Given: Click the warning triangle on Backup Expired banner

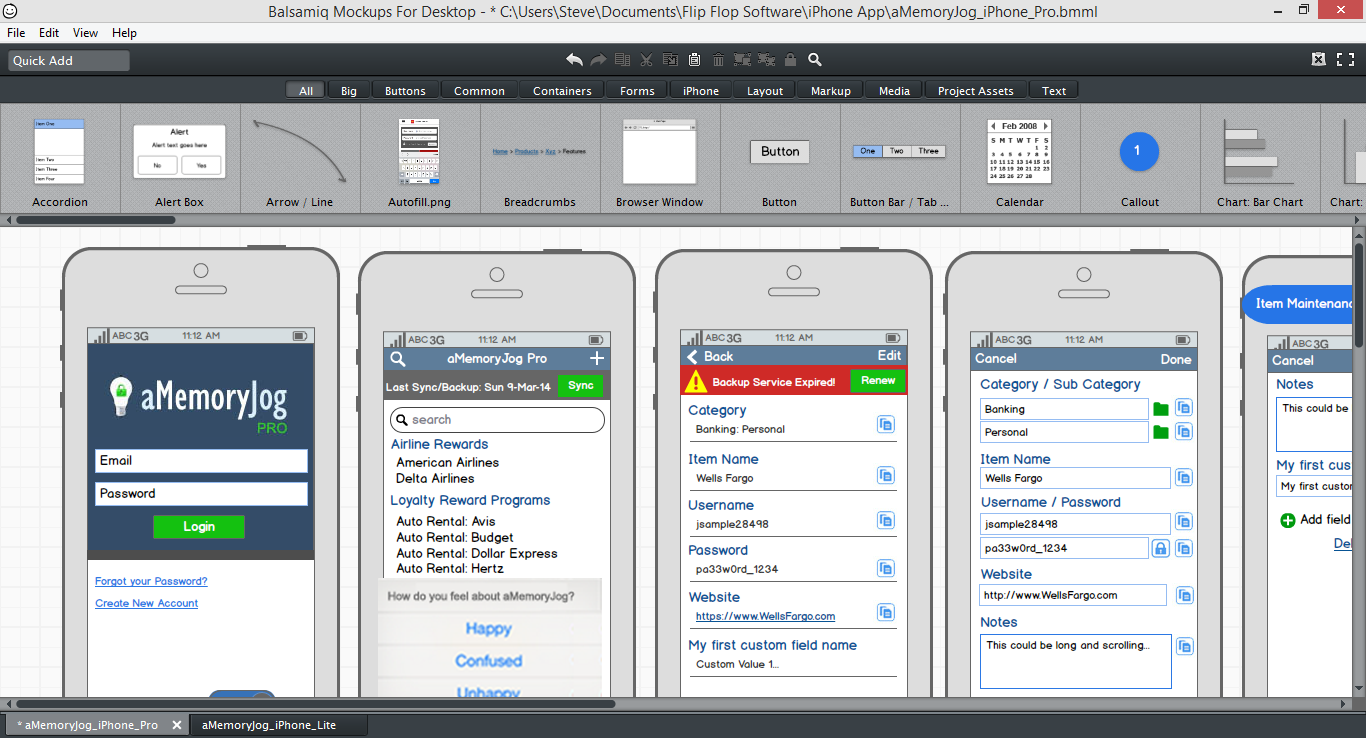Looking at the screenshot, I should click(x=695, y=381).
